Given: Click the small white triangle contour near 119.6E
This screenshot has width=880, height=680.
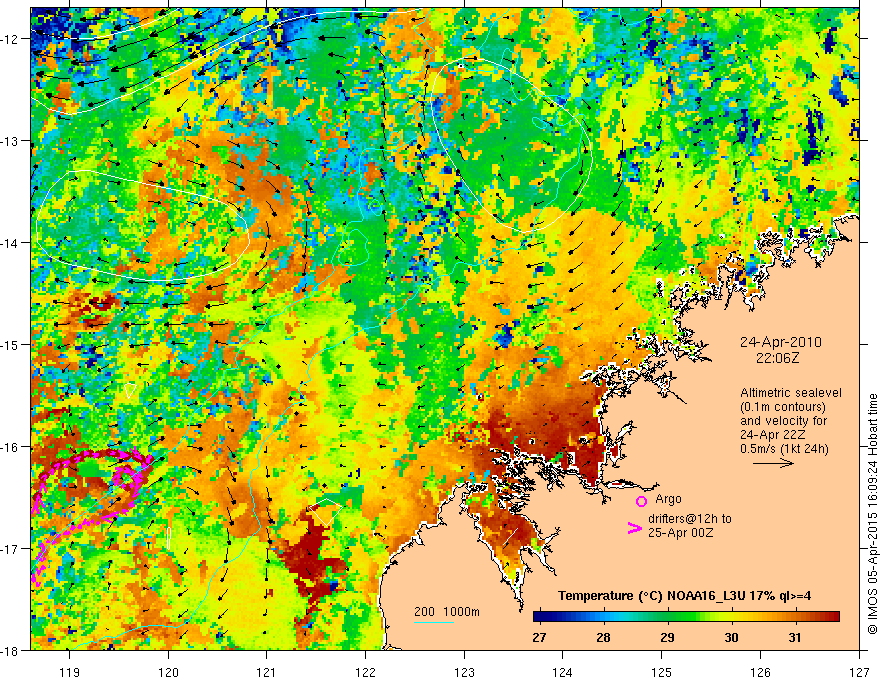Looking at the screenshot, I should tap(130, 391).
